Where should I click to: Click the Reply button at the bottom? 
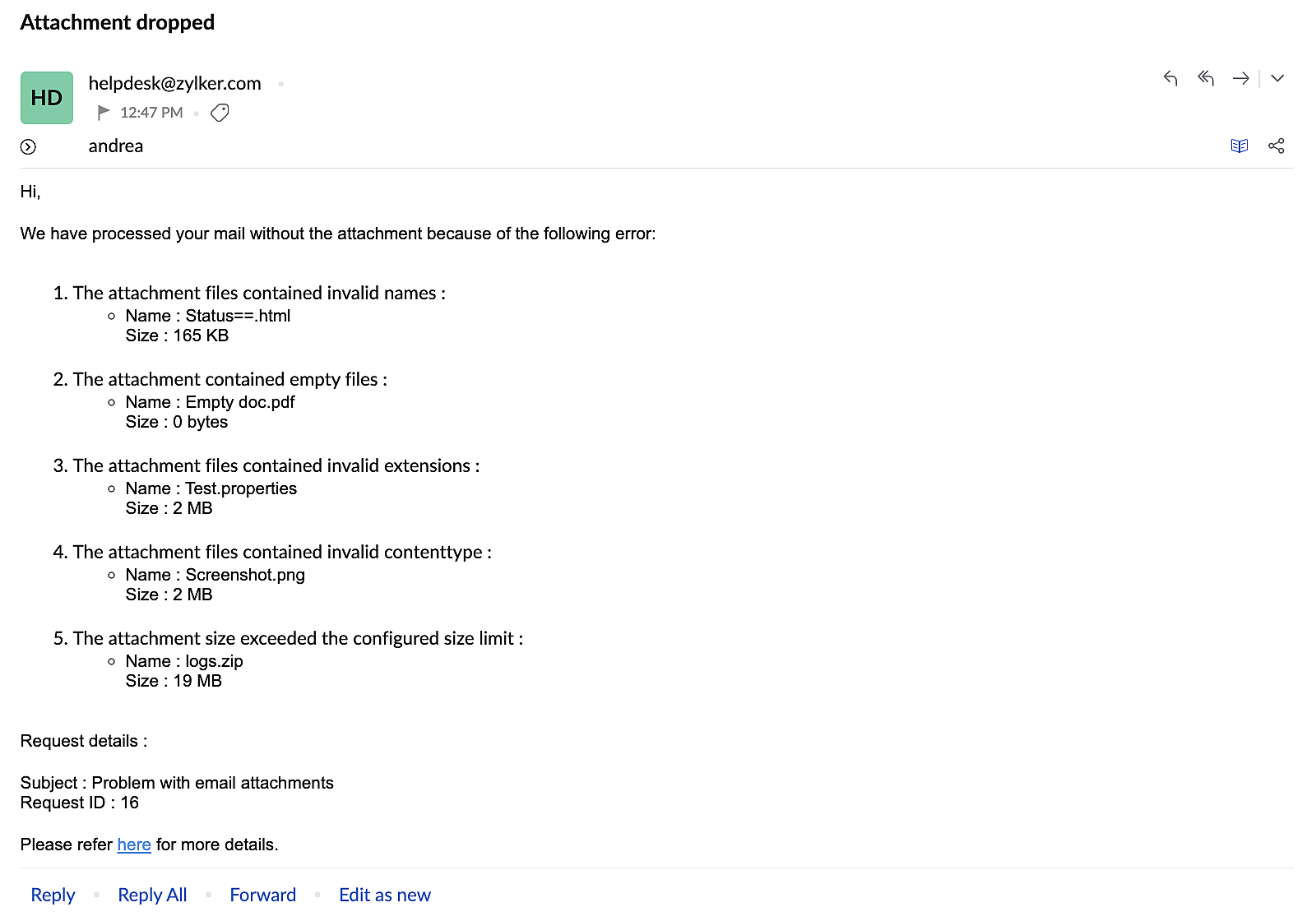click(x=53, y=895)
